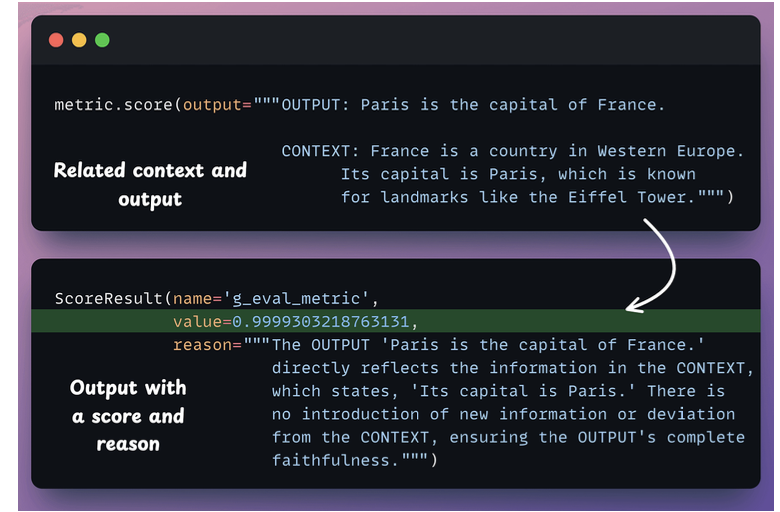Click the orange 'output=' parameter name
The height and width of the screenshot is (512, 780).
(x=213, y=105)
